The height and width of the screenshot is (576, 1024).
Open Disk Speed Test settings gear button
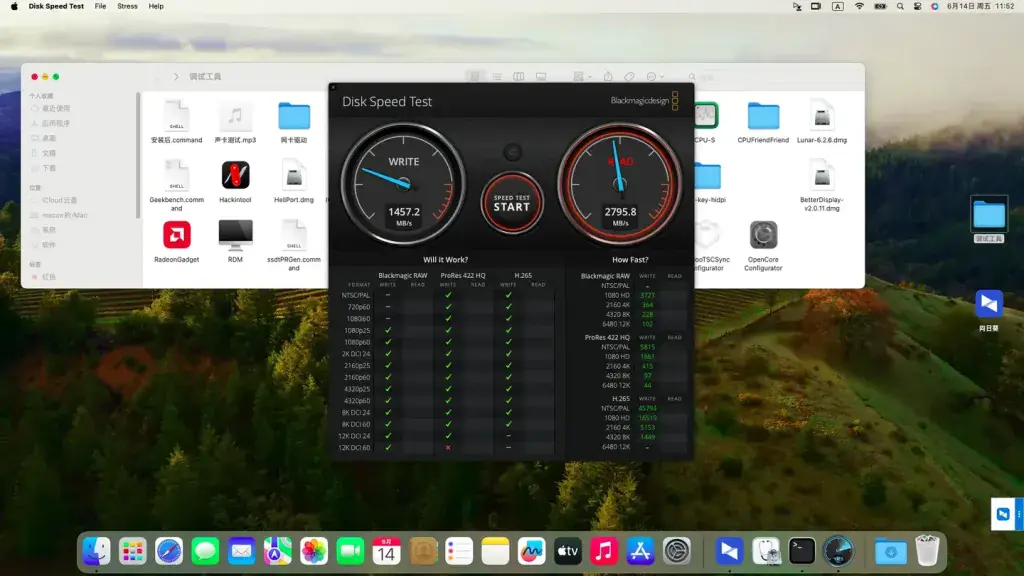(x=513, y=152)
